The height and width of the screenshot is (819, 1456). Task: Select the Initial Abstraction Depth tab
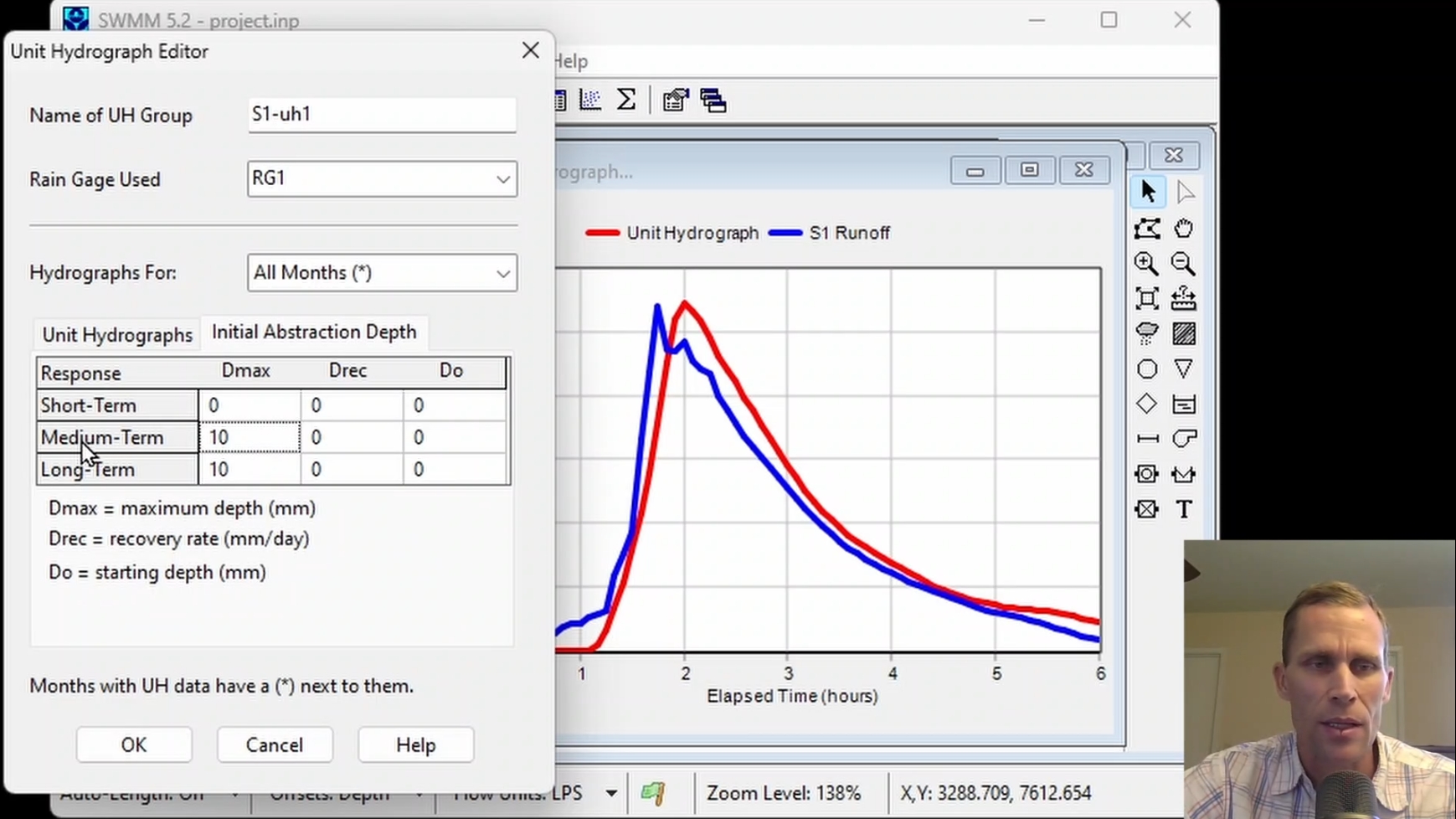(314, 332)
